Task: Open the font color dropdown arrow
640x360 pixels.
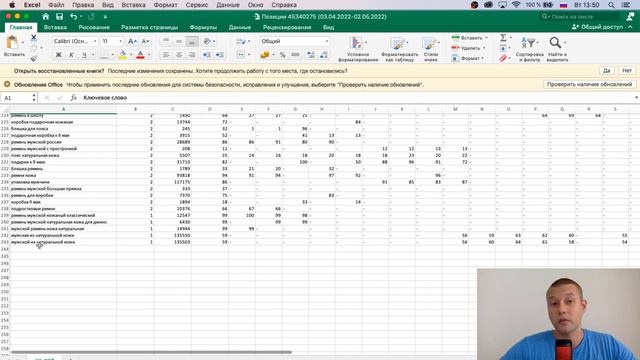Action: click(x=149, y=55)
